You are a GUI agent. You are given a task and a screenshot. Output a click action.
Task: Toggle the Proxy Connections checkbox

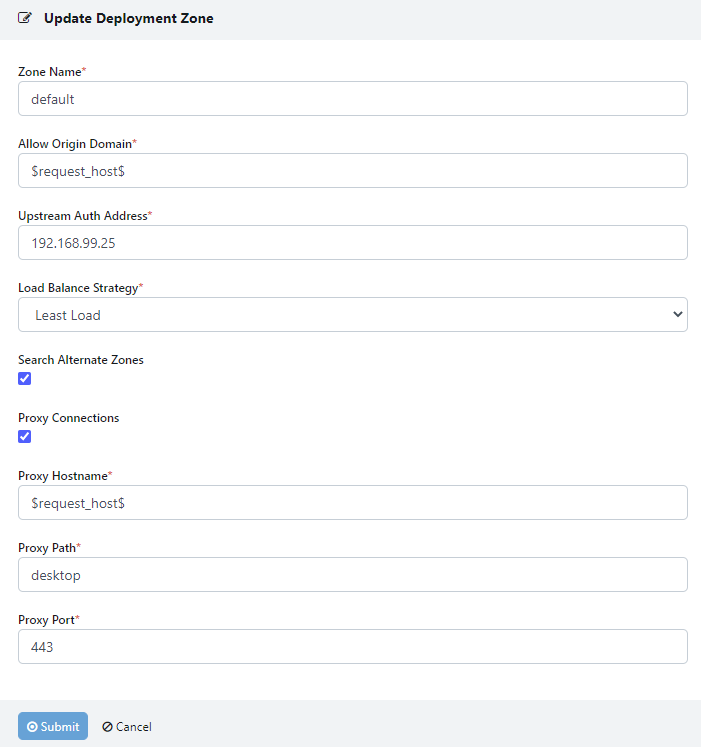pyautogui.click(x=25, y=436)
